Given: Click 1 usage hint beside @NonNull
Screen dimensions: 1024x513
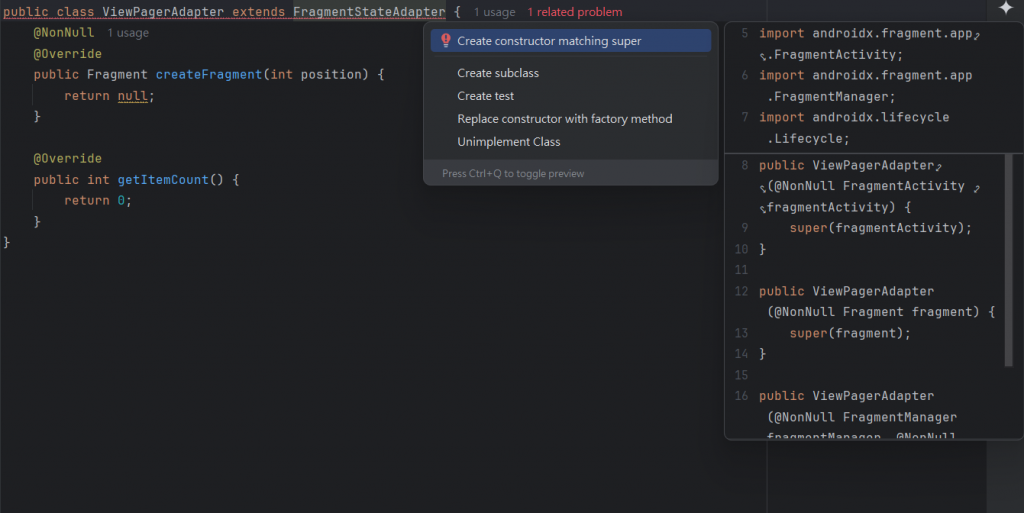Looking at the screenshot, I should click(128, 33).
